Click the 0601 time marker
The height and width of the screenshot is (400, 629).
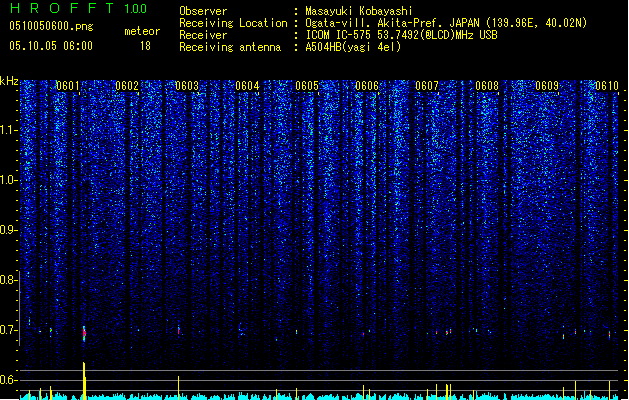(x=68, y=86)
